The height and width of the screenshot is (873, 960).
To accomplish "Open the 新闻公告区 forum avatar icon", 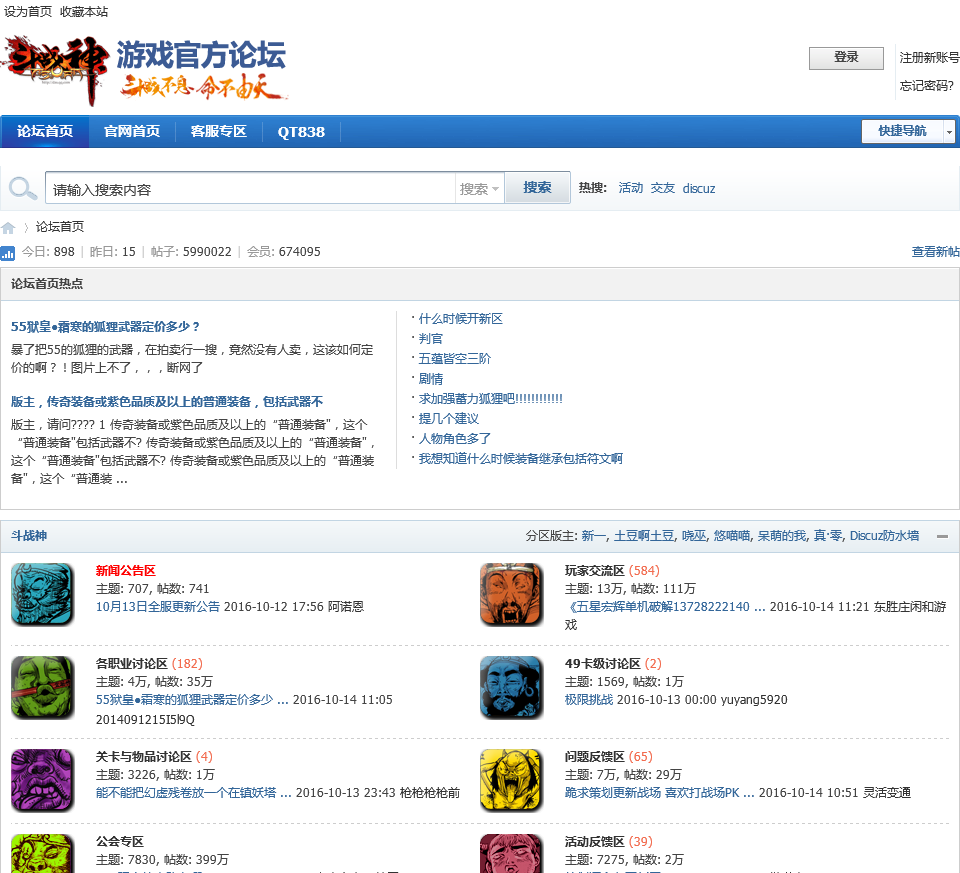I will pos(42,594).
